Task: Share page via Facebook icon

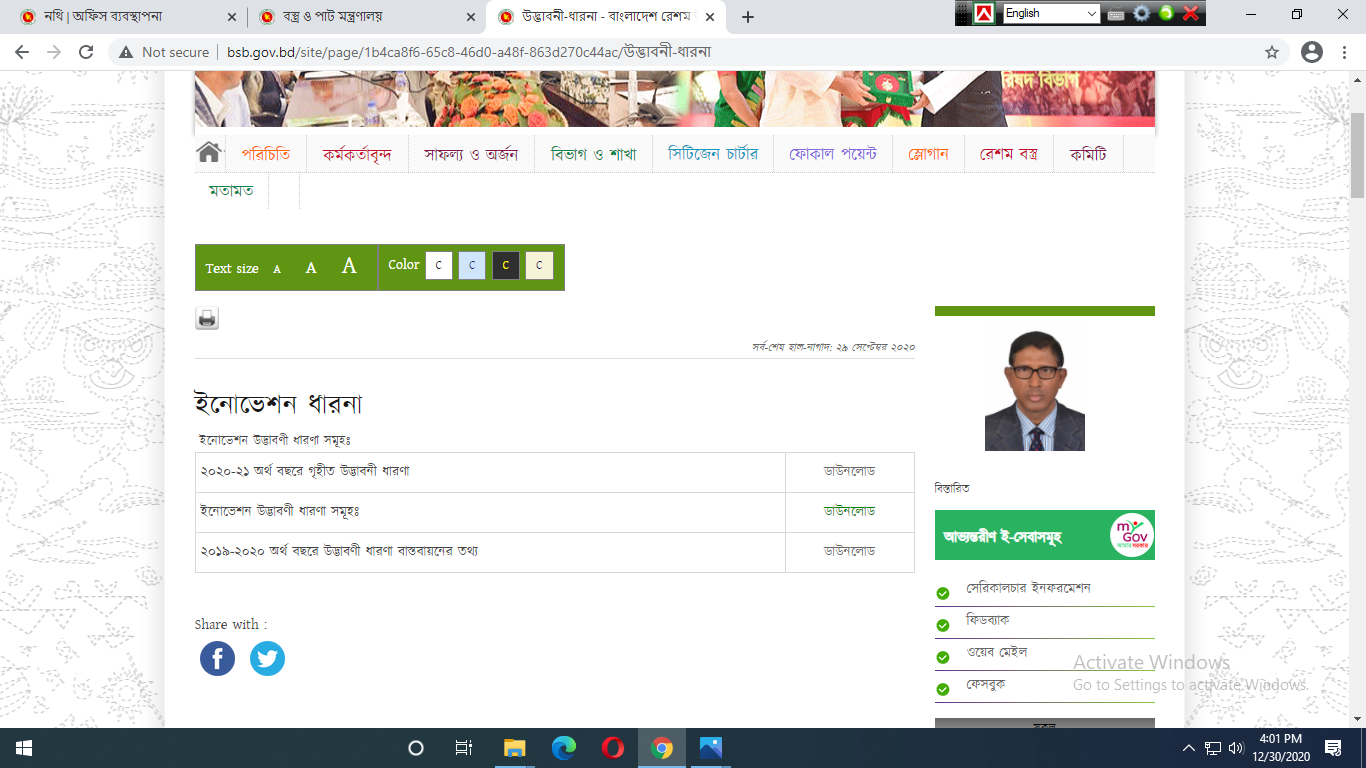Action: pos(217,658)
